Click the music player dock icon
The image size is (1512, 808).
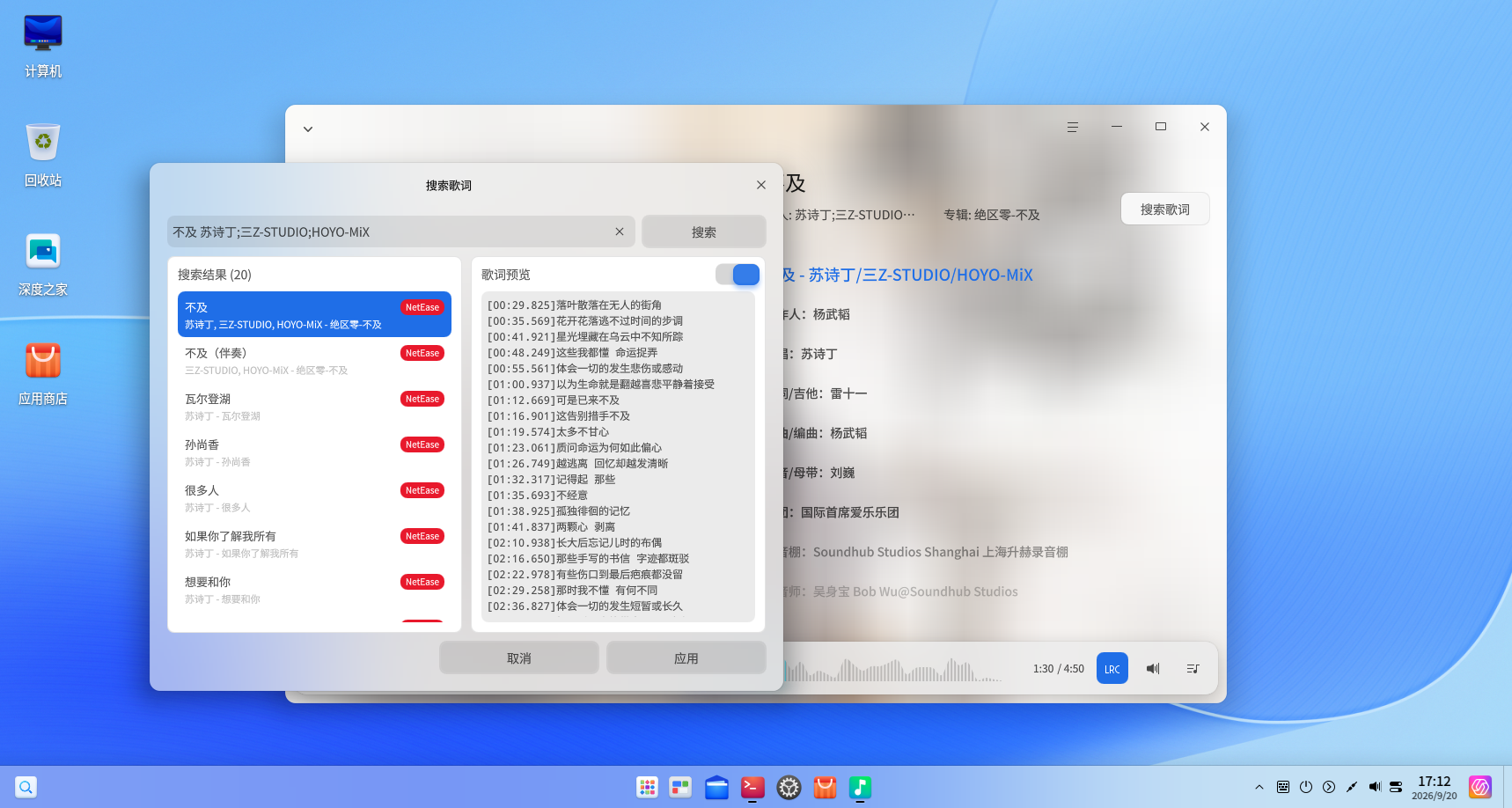[860, 787]
